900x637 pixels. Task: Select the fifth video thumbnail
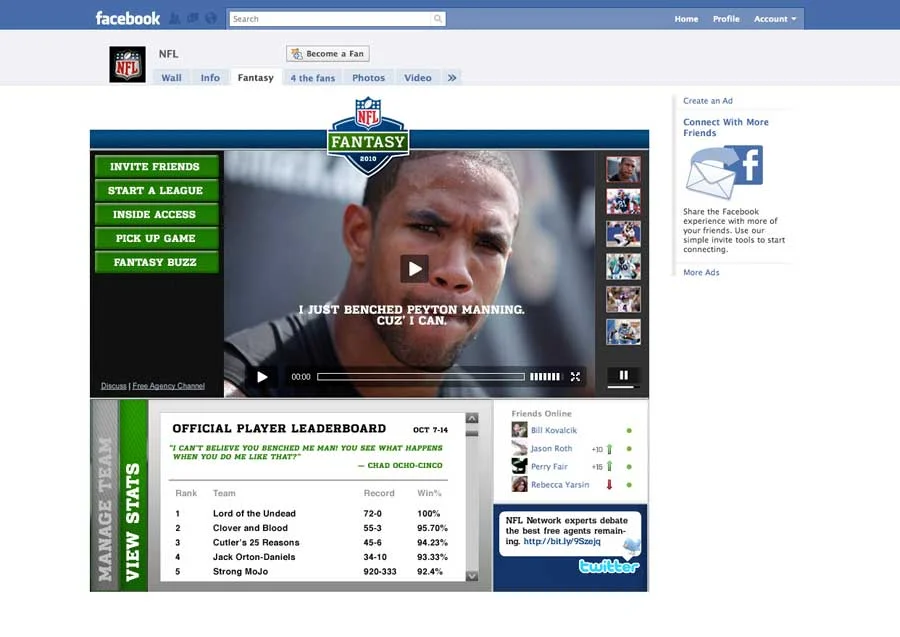tap(623, 300)
